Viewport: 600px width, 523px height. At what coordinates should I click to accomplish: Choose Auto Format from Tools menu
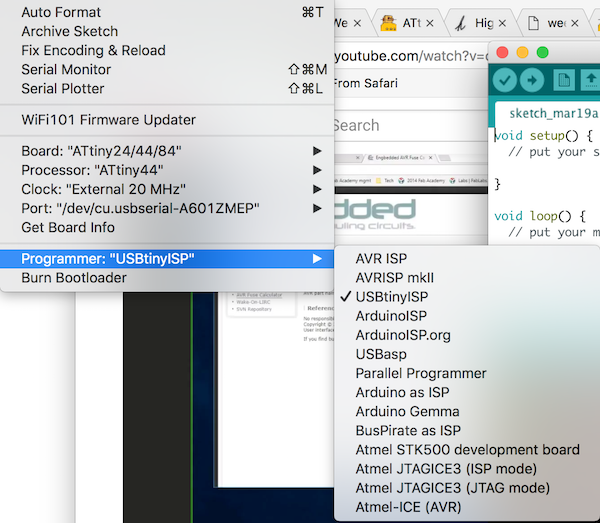pos(167,12)
